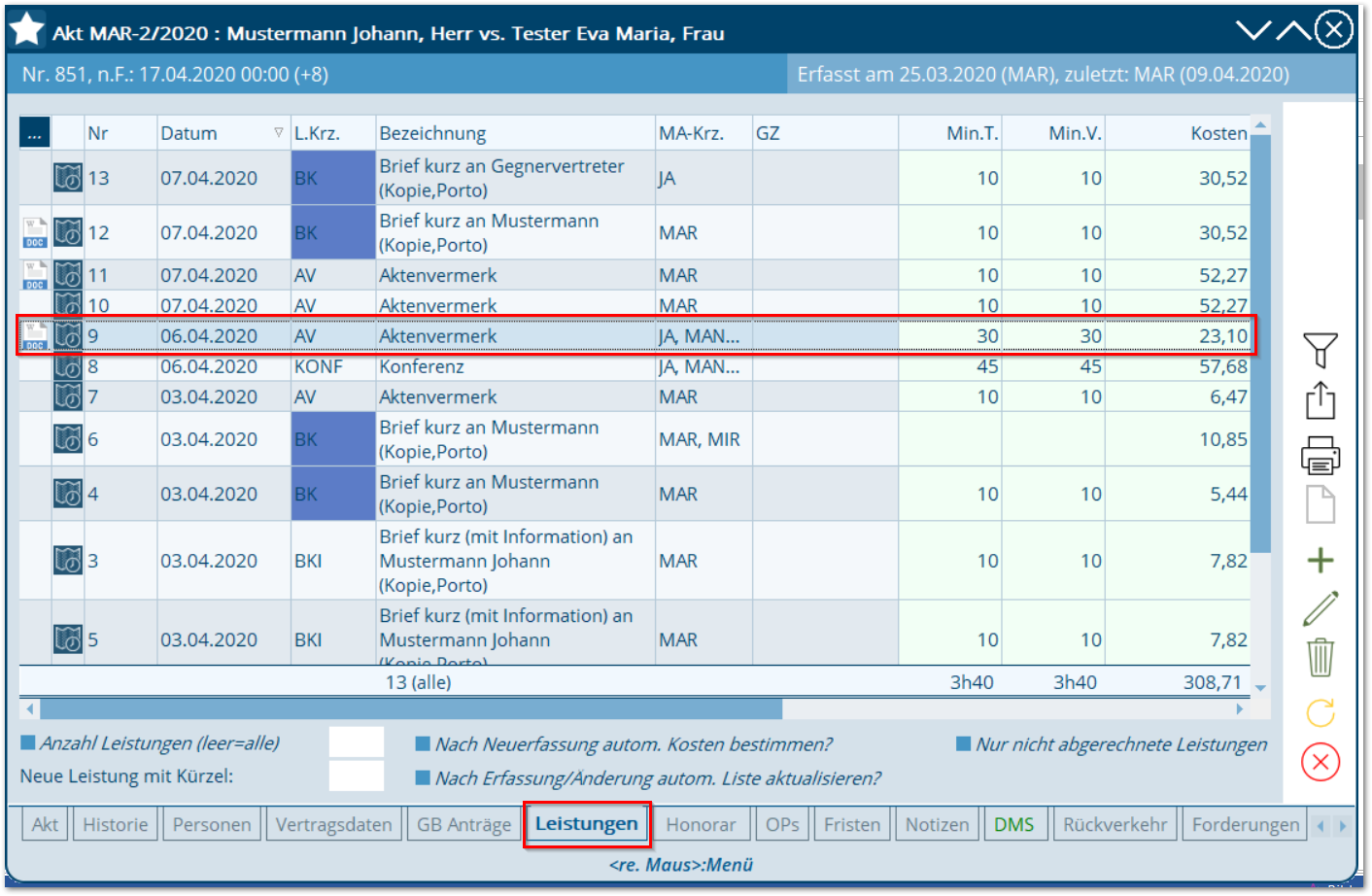Click the Nr column header

tap(120, 133)
